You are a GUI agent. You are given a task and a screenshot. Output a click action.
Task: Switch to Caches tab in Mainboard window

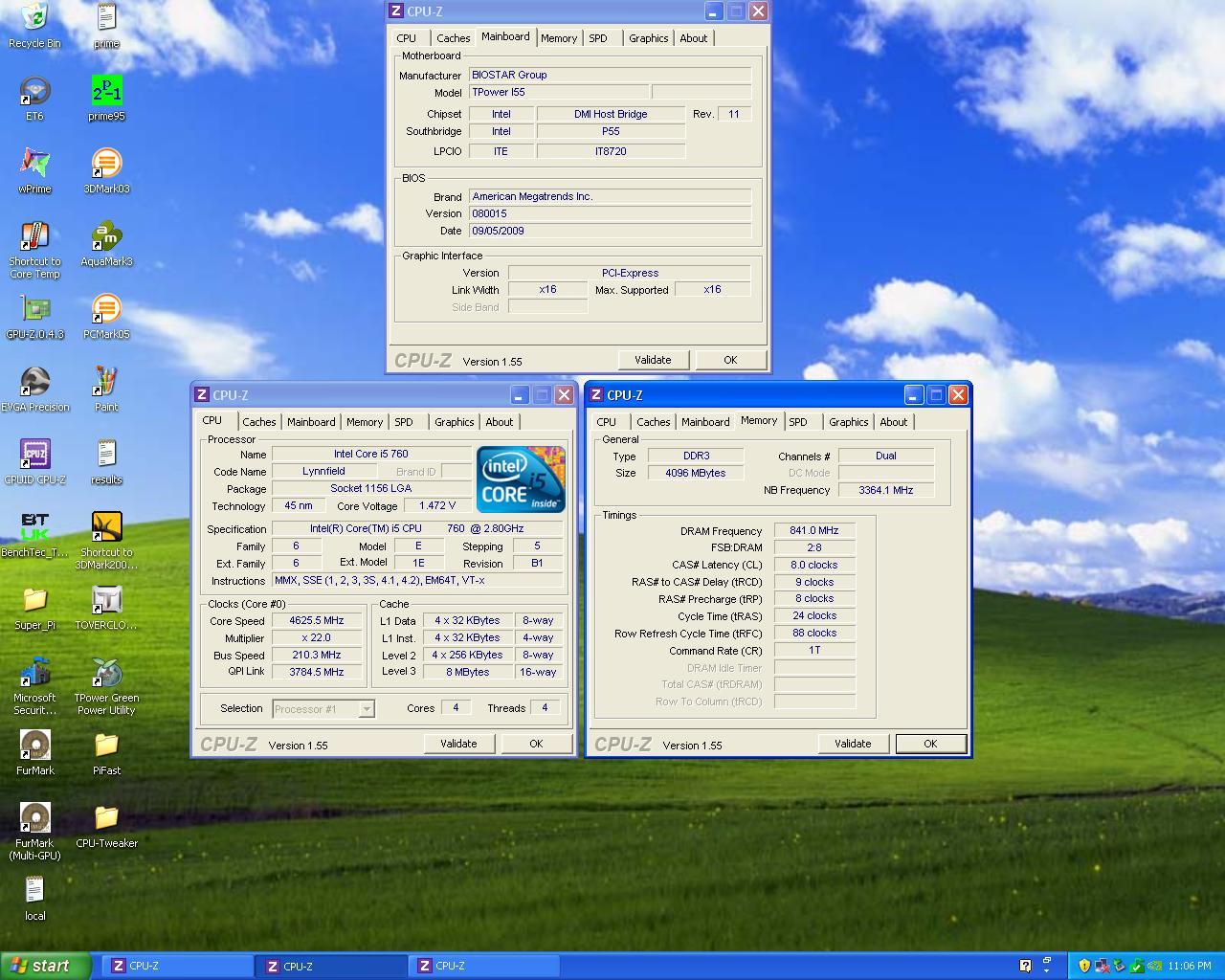pyautogui.click(x=453, y=38)
